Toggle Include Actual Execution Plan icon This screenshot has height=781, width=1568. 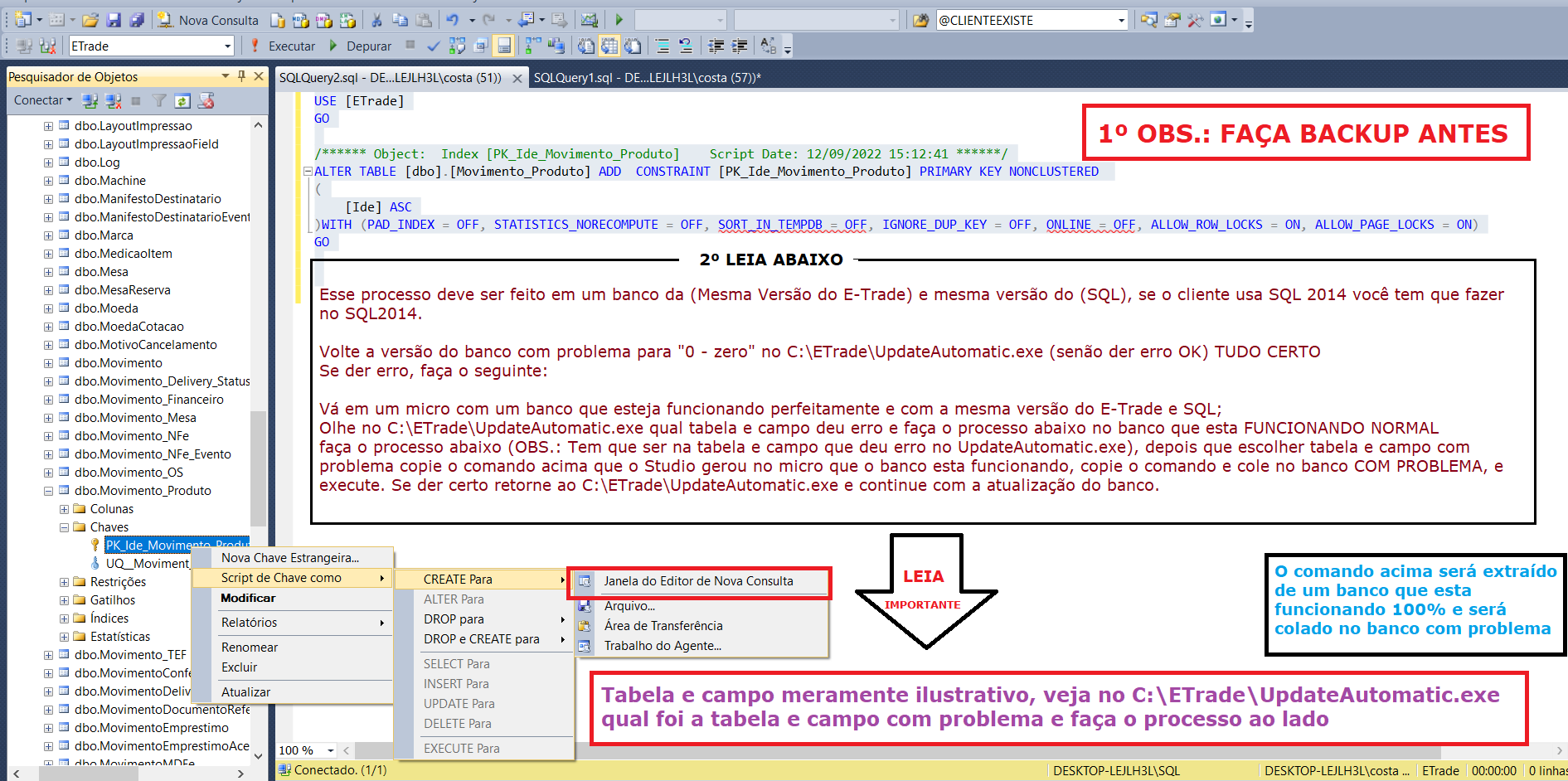pyautogui.click(x=533, y=46)
